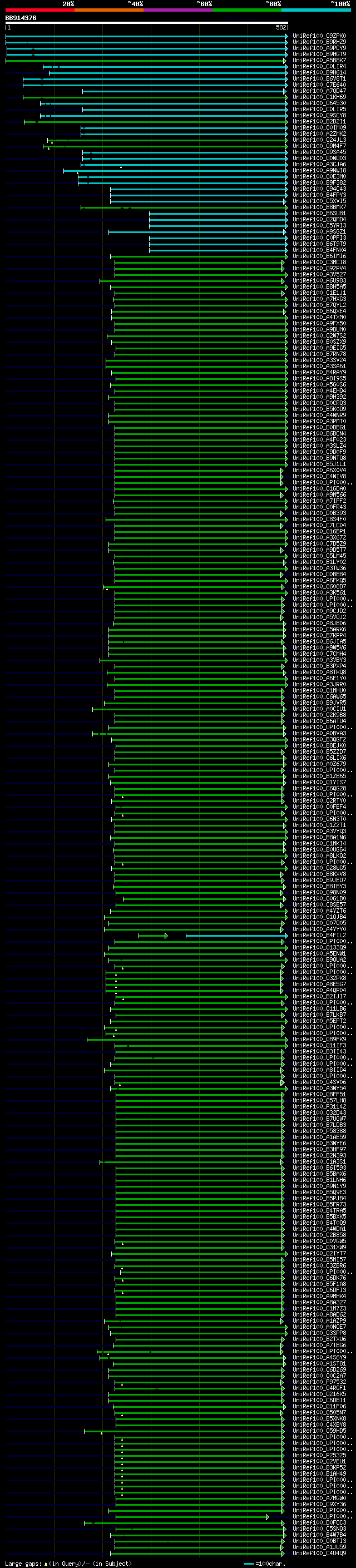Screen dimensions: 356x1568
Task: Click the orange ~40% identity legend segment
Action: pos(109,10)
